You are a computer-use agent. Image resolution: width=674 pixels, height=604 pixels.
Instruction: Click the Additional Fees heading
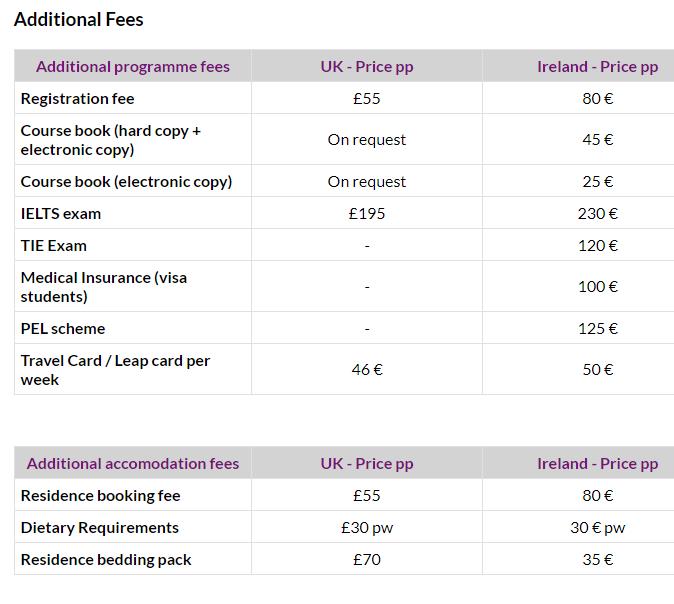[x=79, y=20]
